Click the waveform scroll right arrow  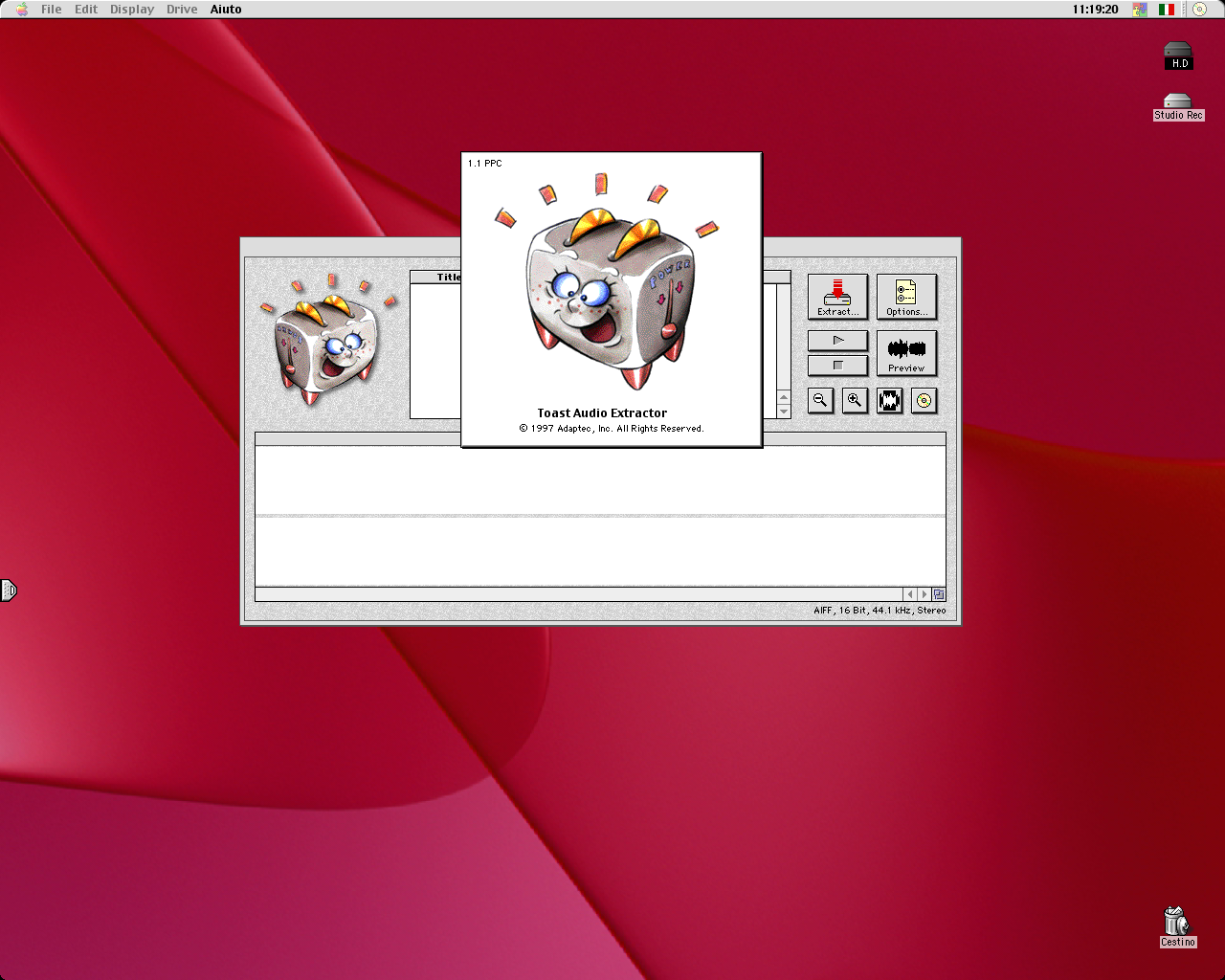tap(924, 594)
